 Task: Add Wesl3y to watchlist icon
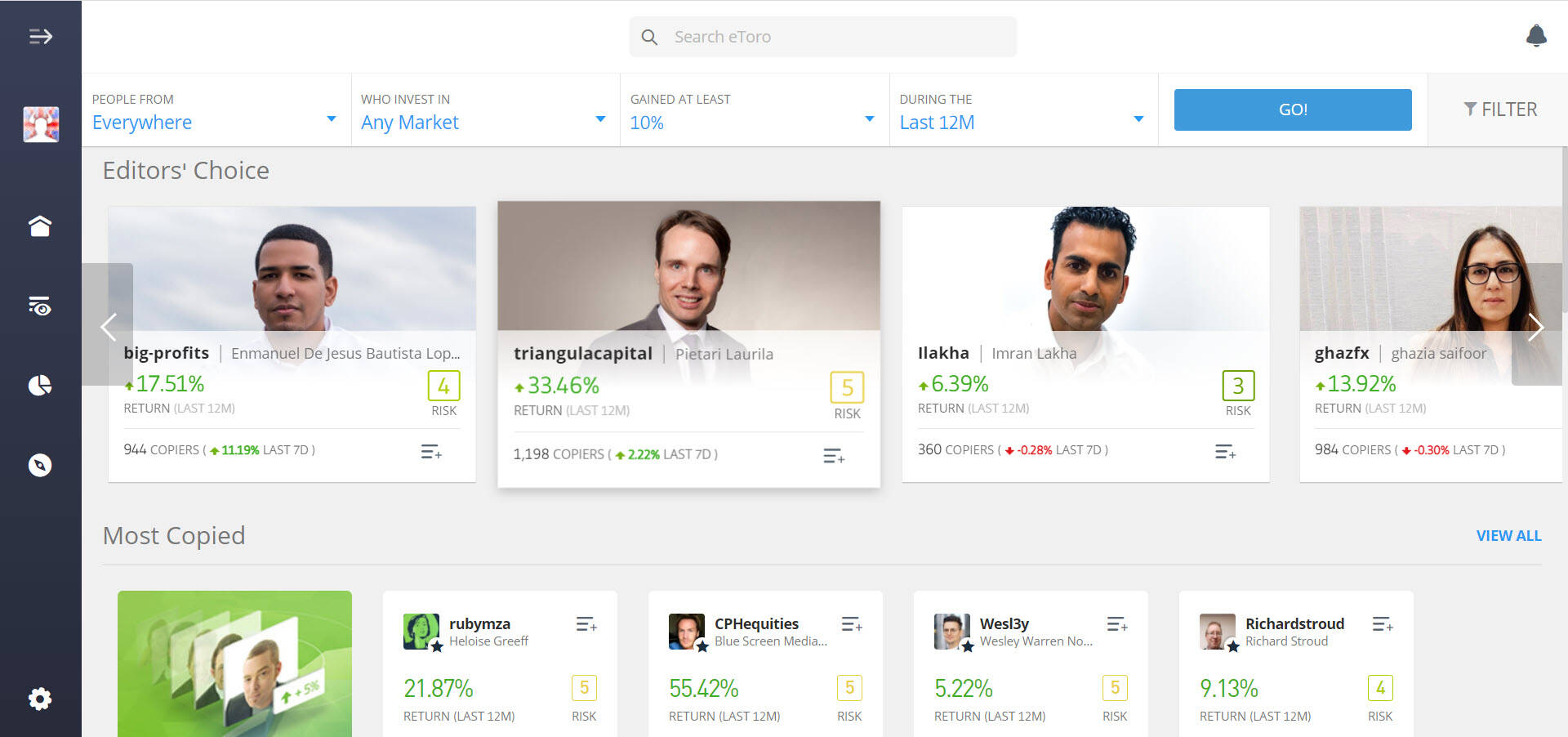click(x=1117, y=625)
